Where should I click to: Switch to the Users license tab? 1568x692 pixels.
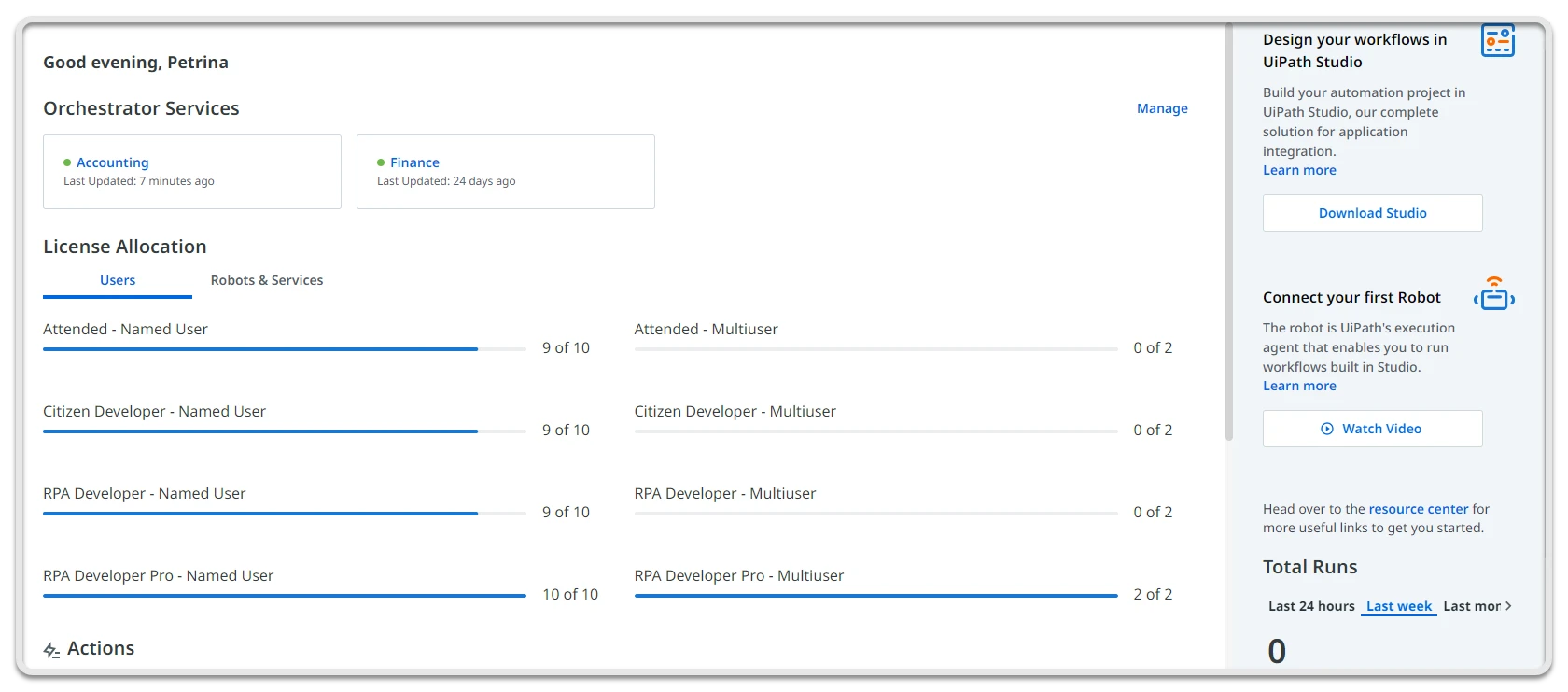click(118, 280)
